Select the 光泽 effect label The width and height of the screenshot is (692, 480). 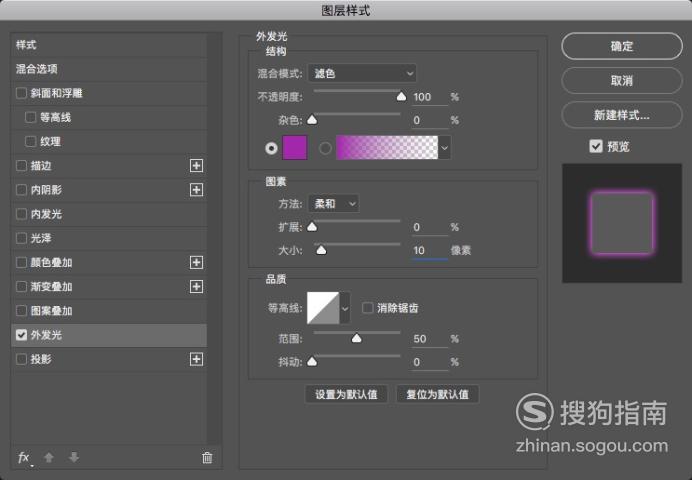tap(41, 239)
